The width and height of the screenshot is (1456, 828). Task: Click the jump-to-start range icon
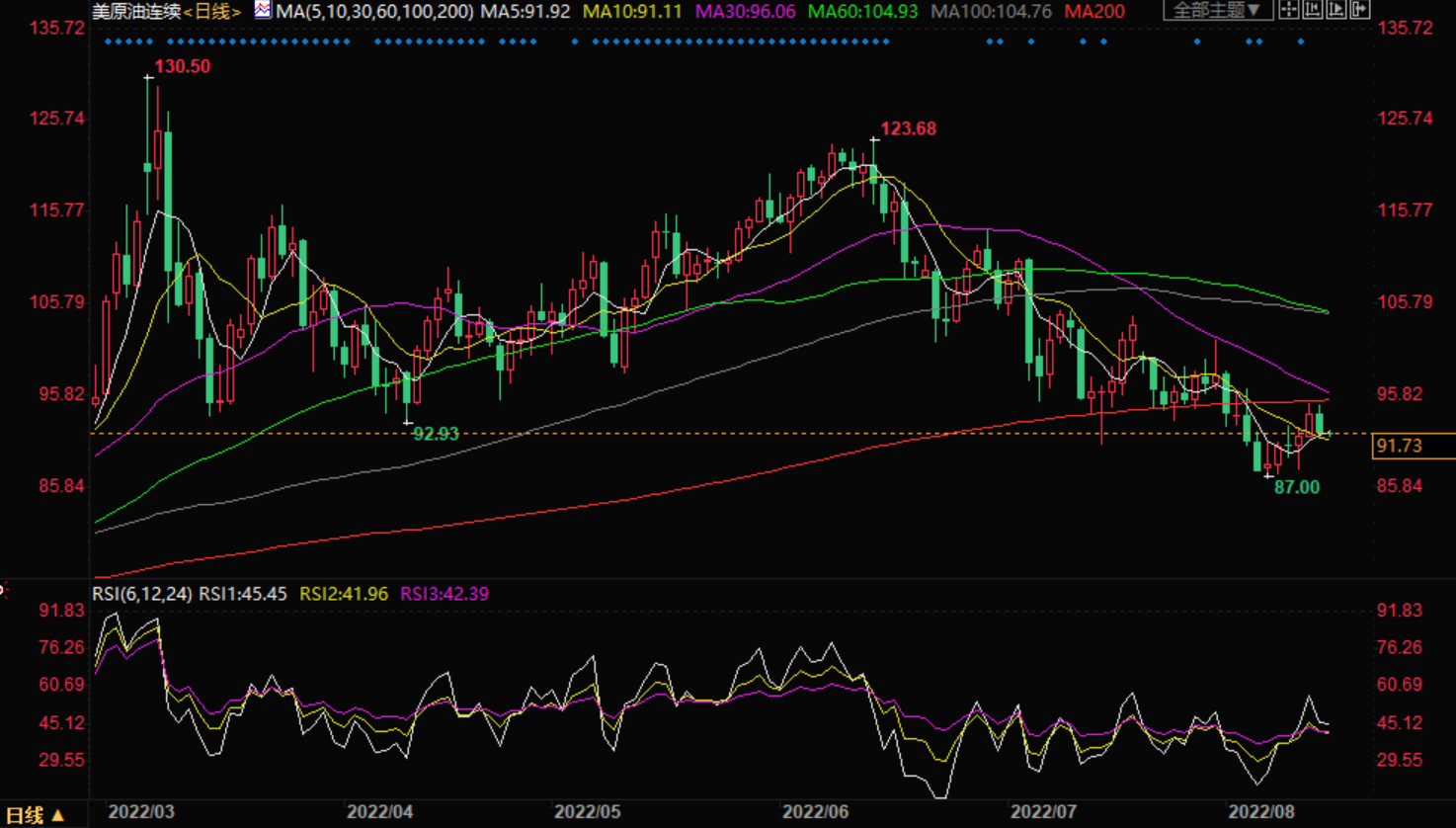click(1313, 11)
